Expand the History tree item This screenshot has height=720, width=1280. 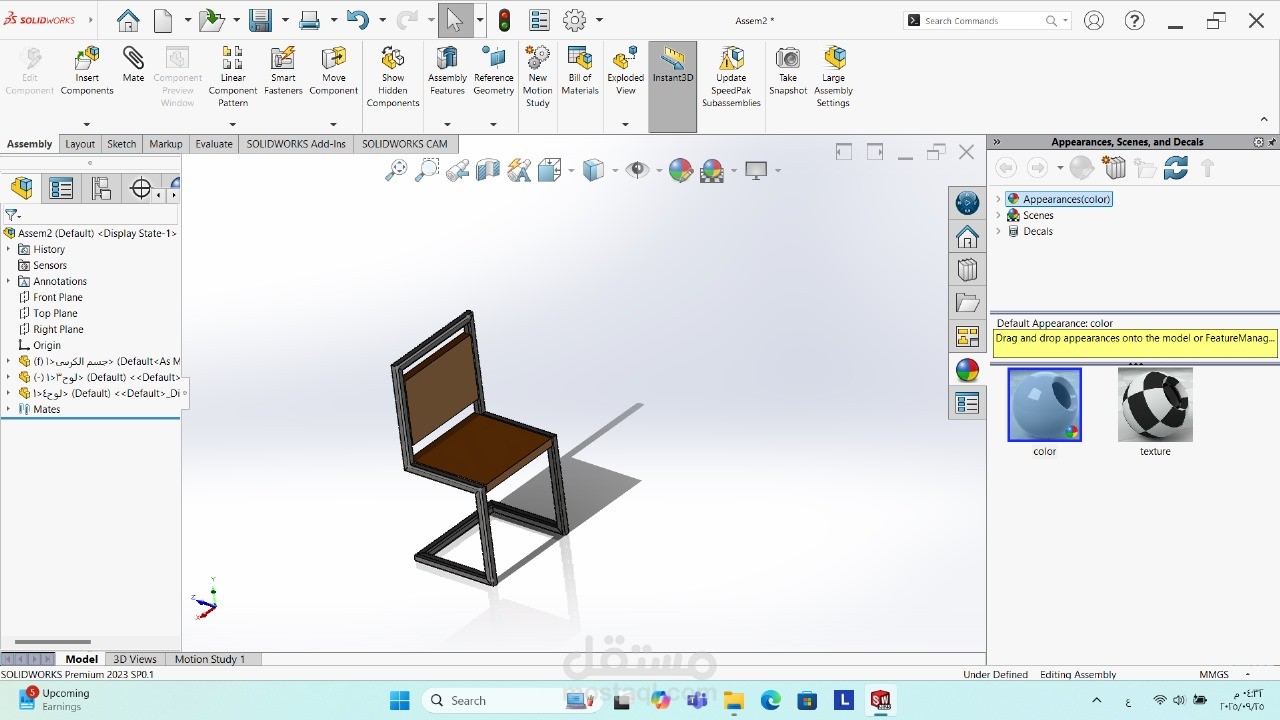pyautogui.click(x=9, y=249)
